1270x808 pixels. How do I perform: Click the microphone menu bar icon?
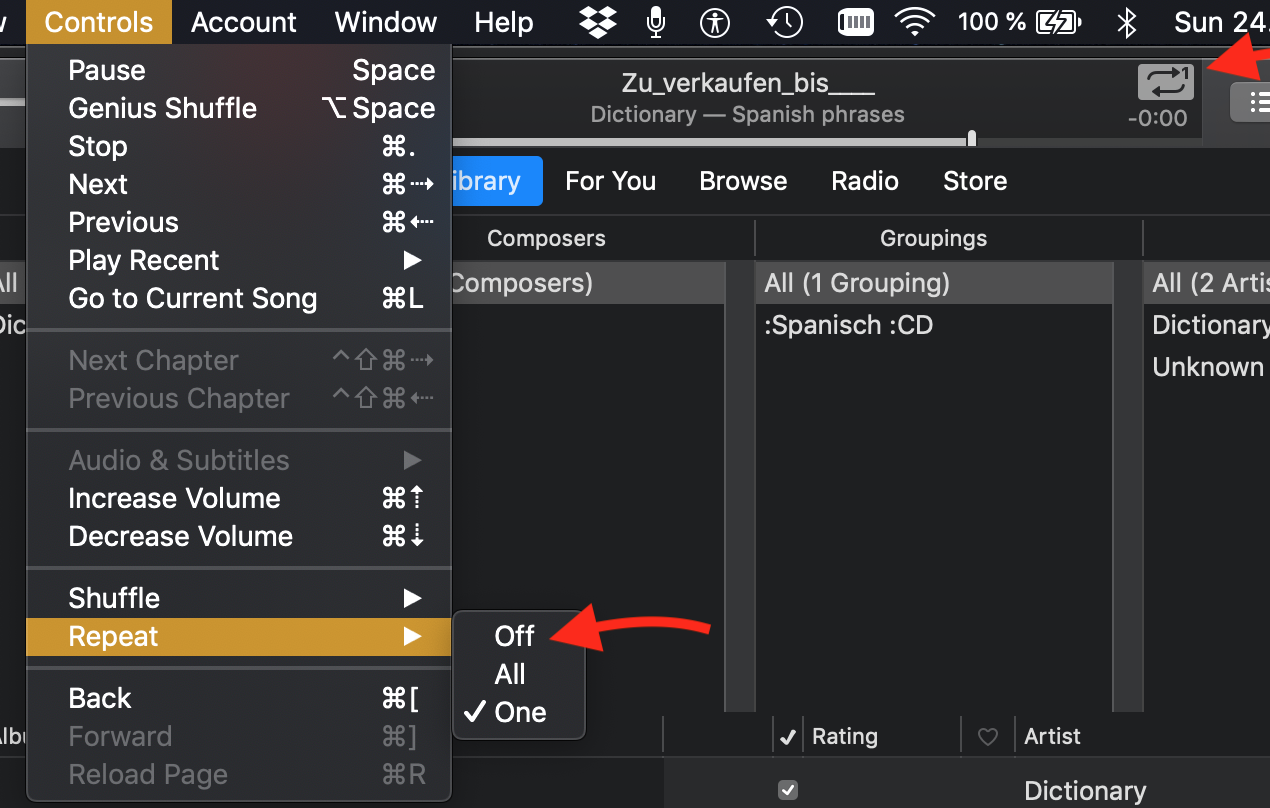pos(656,21)
